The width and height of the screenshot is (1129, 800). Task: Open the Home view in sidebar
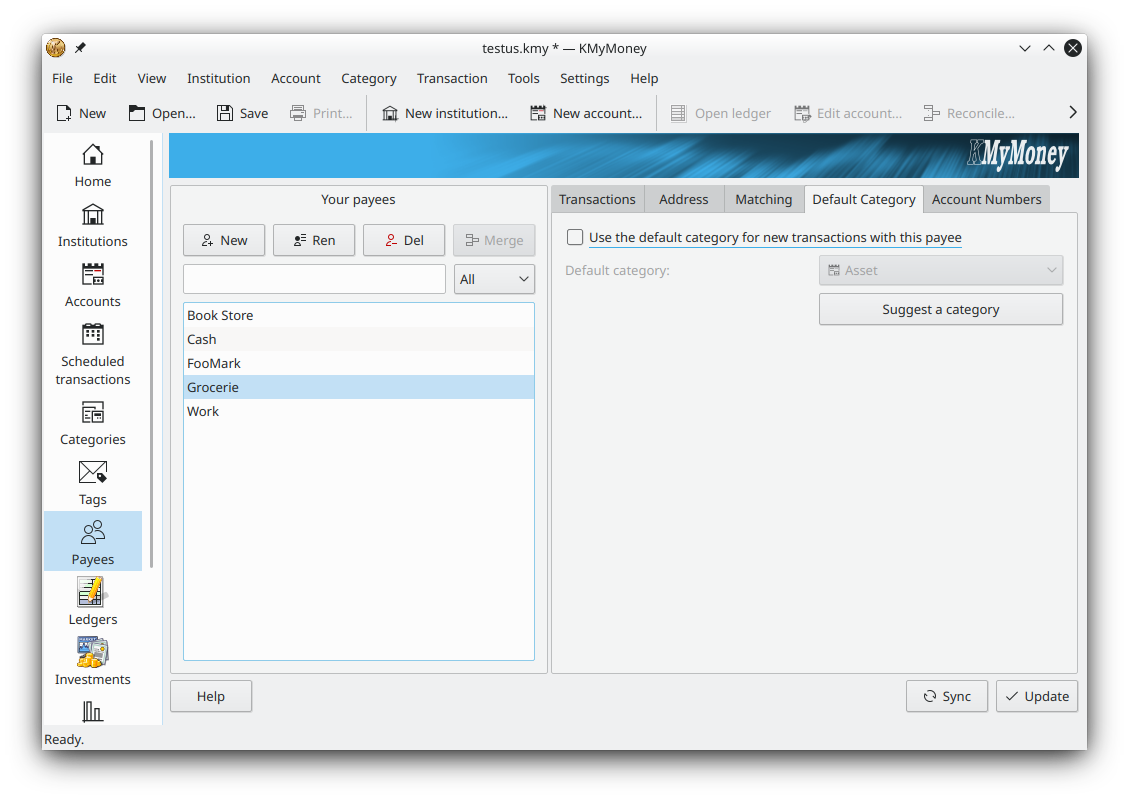coord(92,166)
